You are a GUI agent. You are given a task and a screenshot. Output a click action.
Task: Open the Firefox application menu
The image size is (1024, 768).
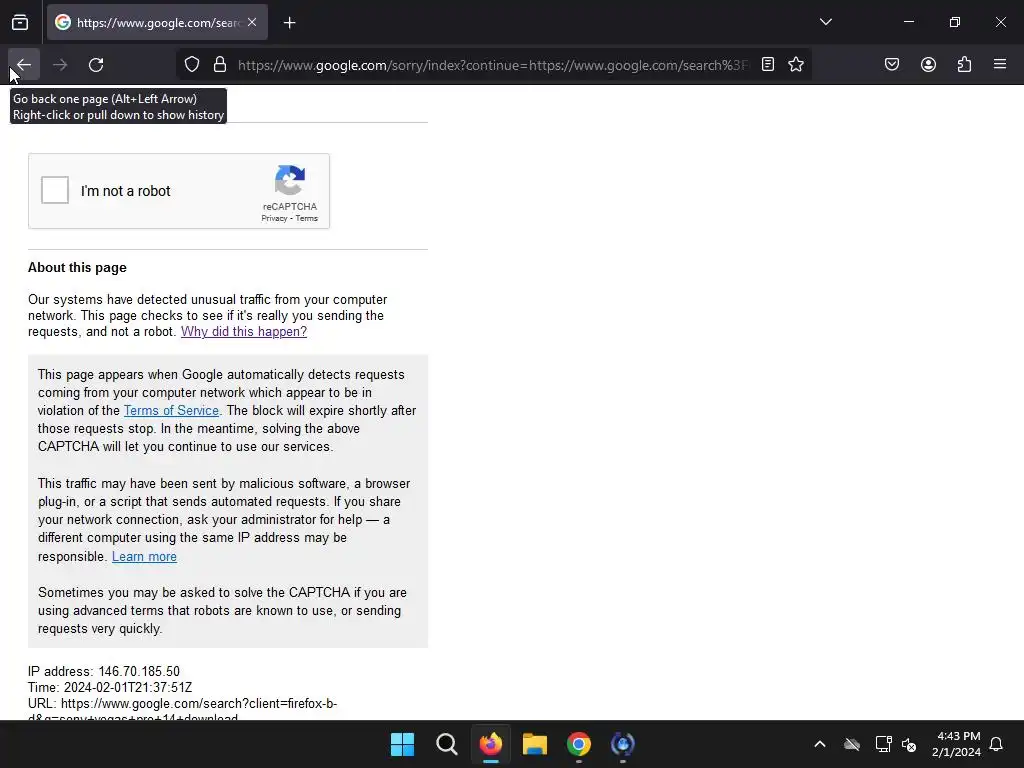tap(1000, 65)
